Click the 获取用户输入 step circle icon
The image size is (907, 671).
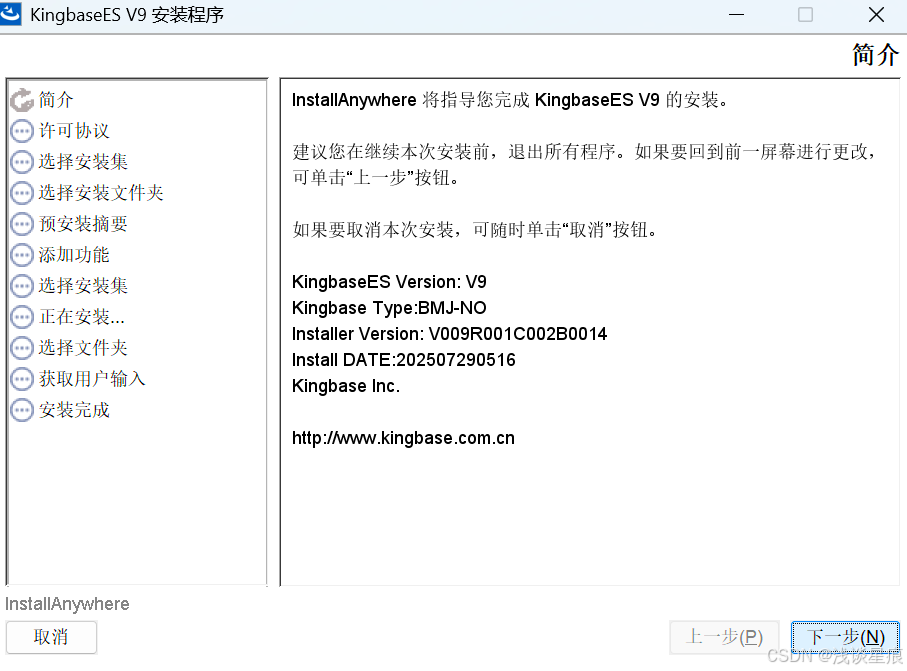(22, 379)
